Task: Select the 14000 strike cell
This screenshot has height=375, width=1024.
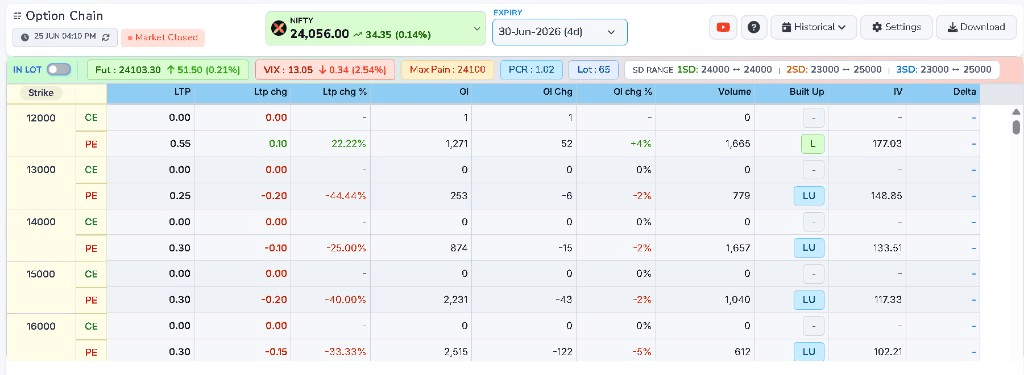Action: coord(41,235)
